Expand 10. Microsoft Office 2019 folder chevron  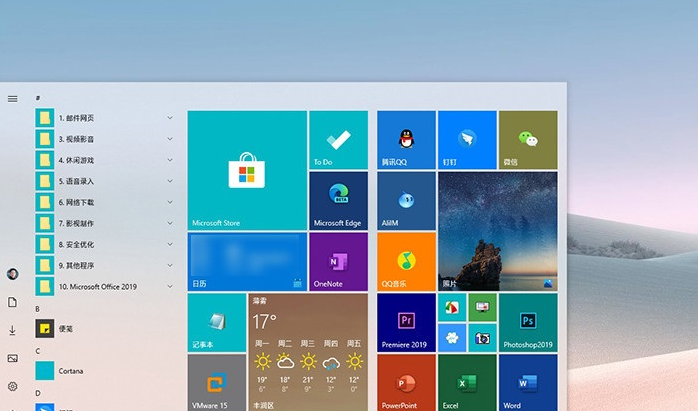(170, 286)
